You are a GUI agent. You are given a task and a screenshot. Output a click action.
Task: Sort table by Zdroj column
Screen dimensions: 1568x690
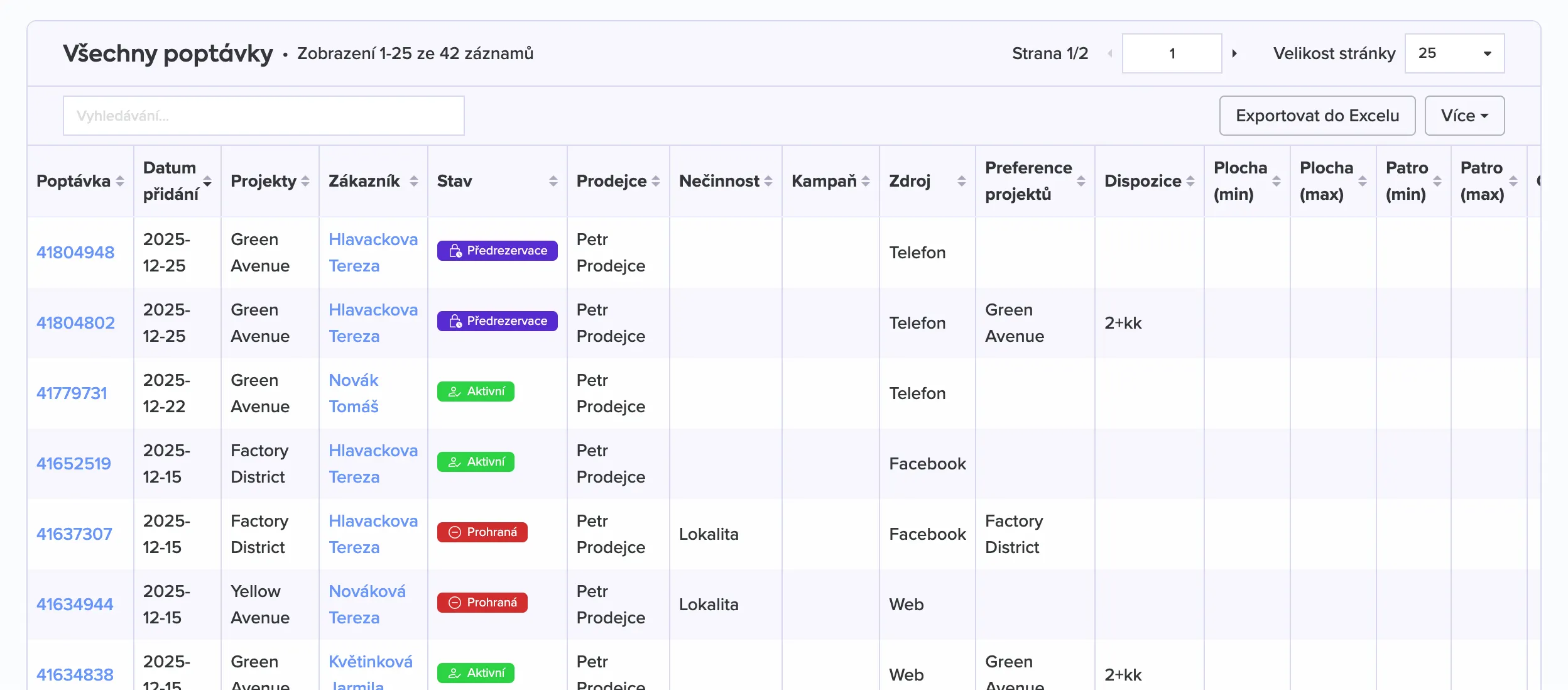(961, 181)
